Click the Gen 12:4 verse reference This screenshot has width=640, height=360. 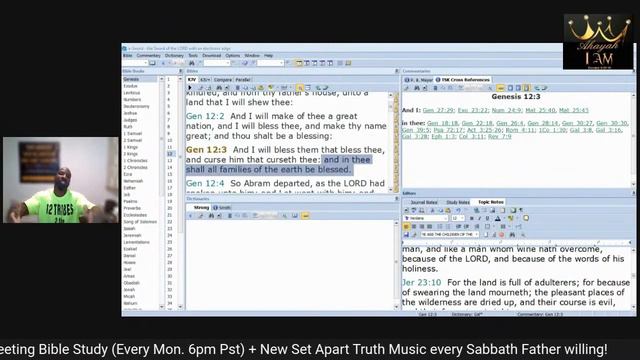coord(205,184)
